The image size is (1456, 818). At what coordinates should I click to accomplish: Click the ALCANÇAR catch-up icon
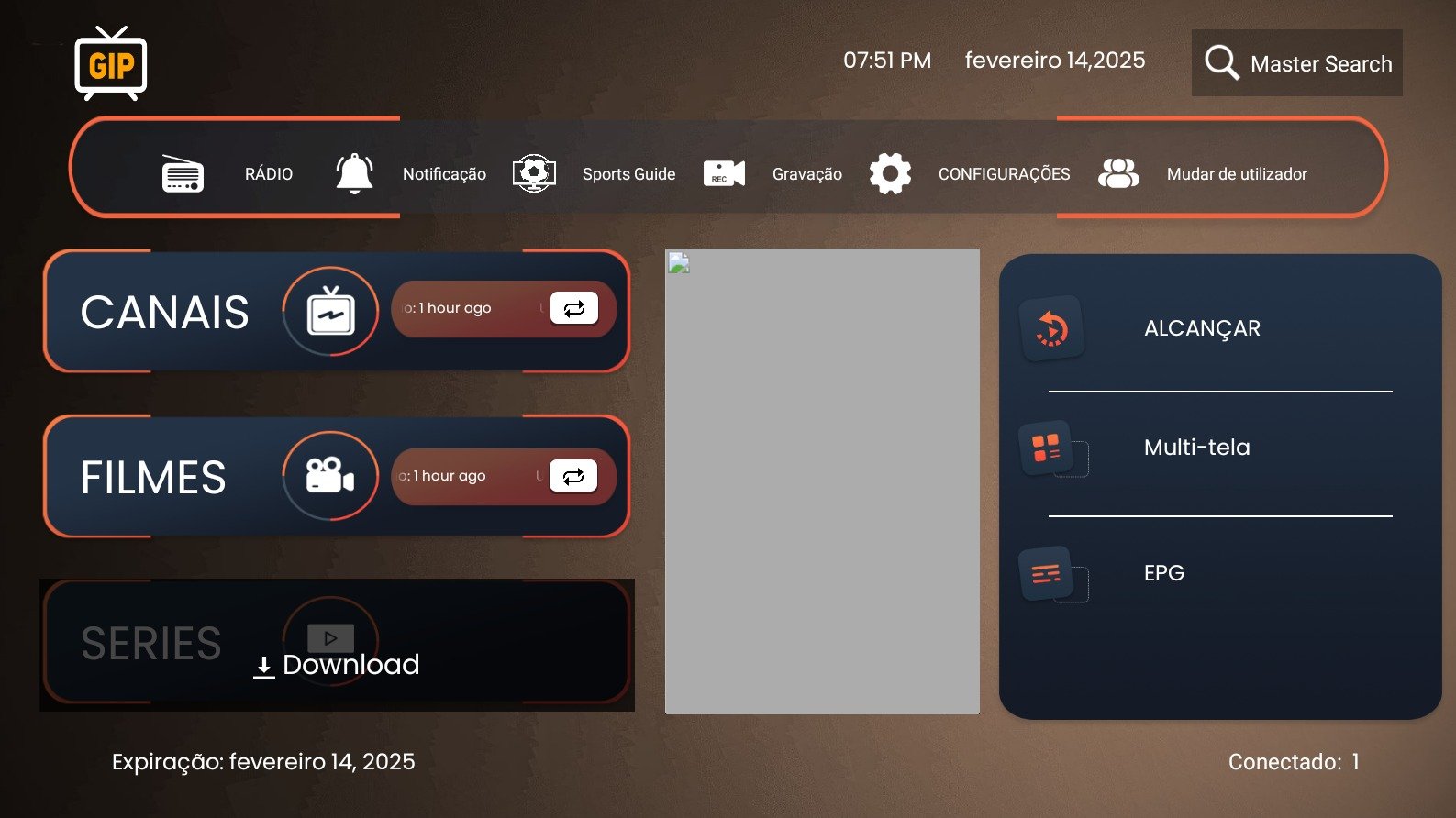pyautogui.click(x=1052, y=328)
